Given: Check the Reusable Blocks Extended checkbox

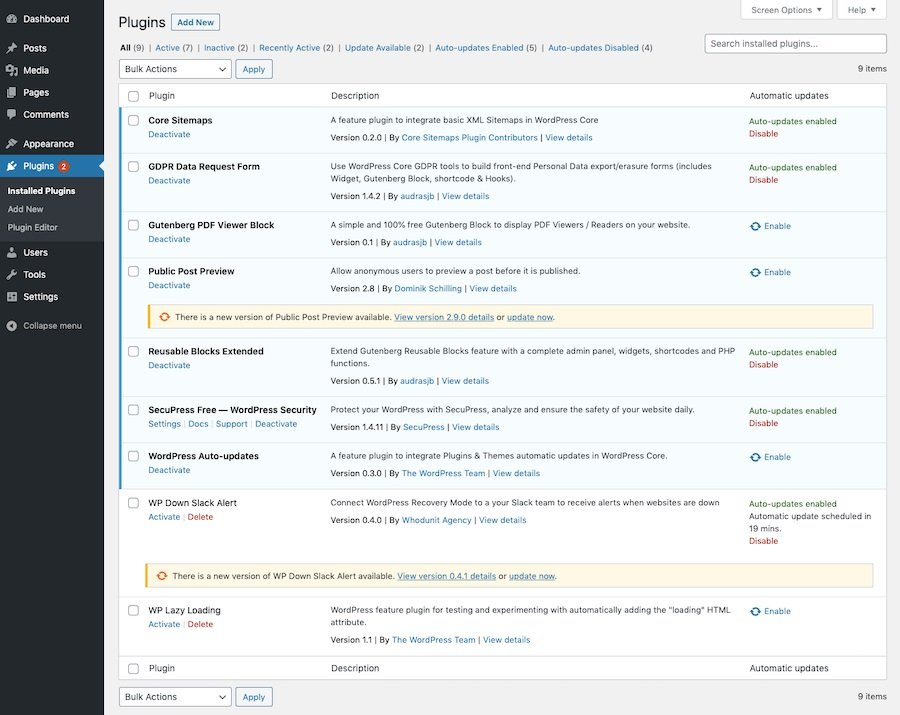Looking at the screenshot, I should 133,351.
